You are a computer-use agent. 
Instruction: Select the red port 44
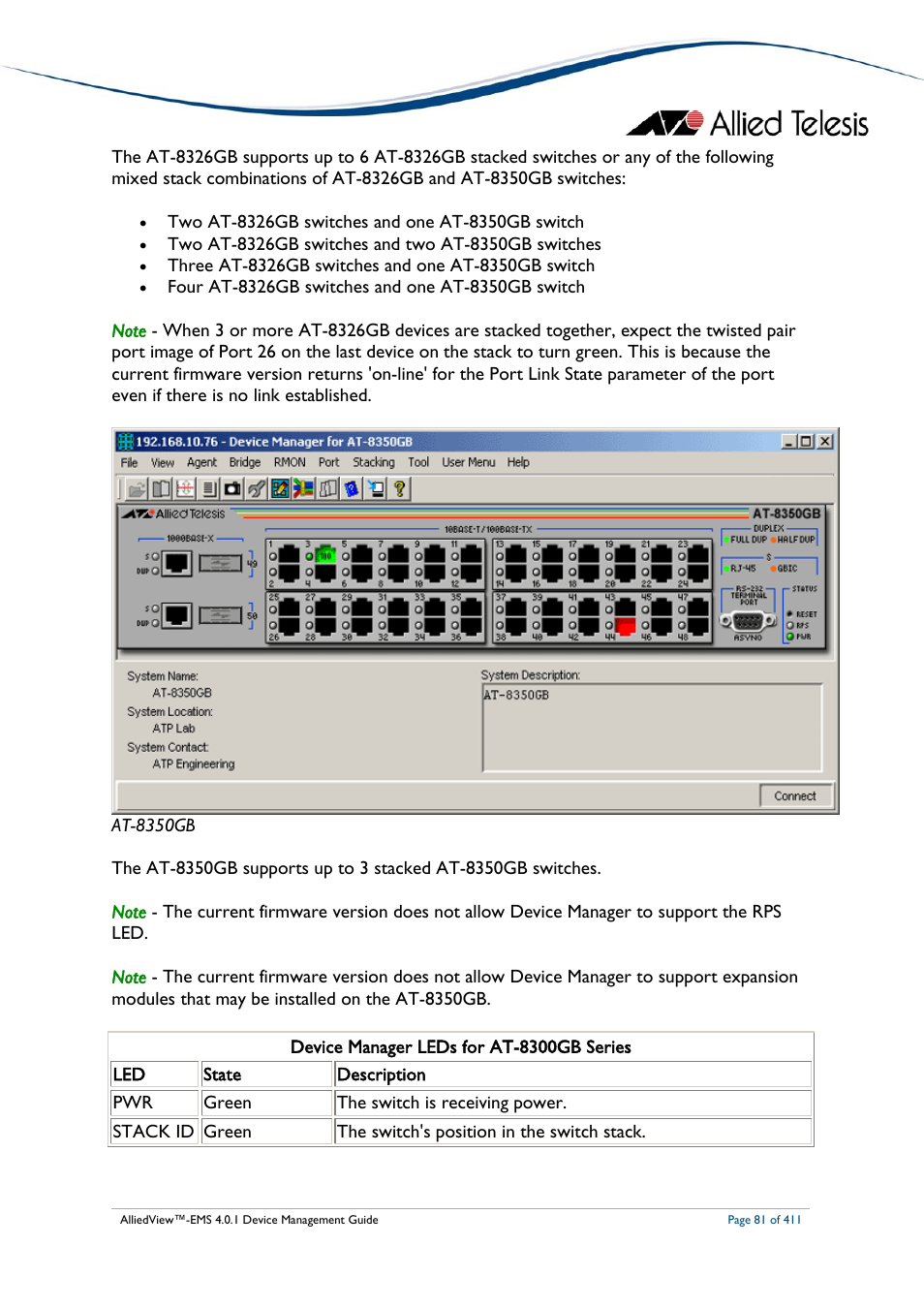626,627
